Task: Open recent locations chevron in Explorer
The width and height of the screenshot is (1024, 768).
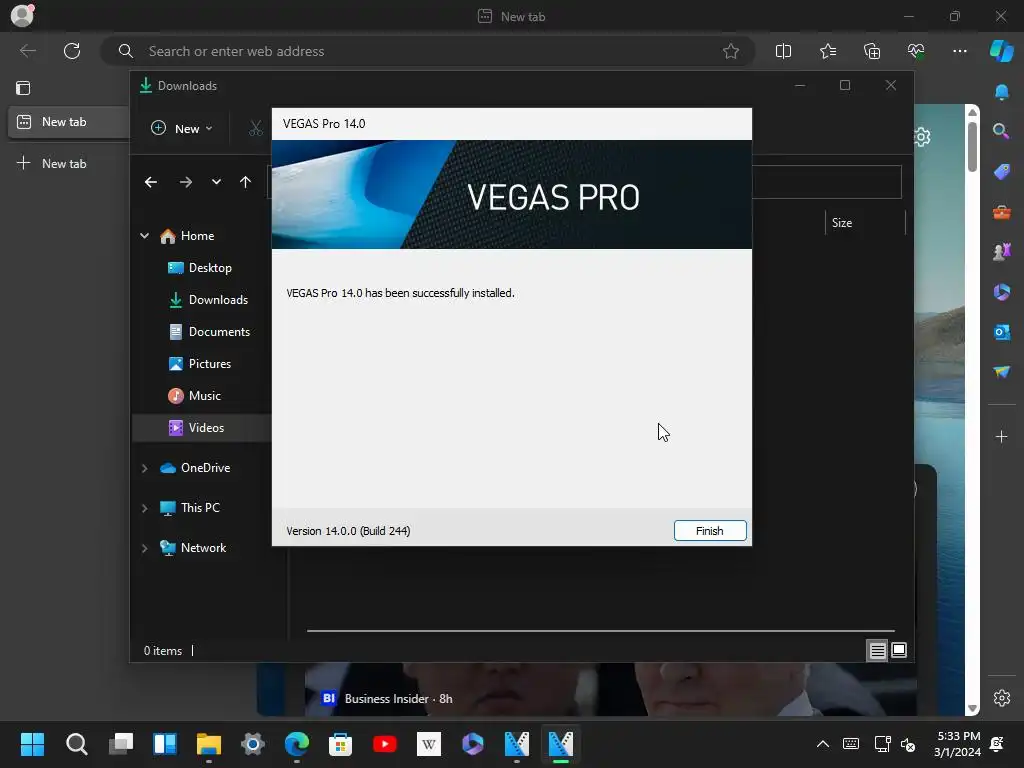Action: [216, 182]
